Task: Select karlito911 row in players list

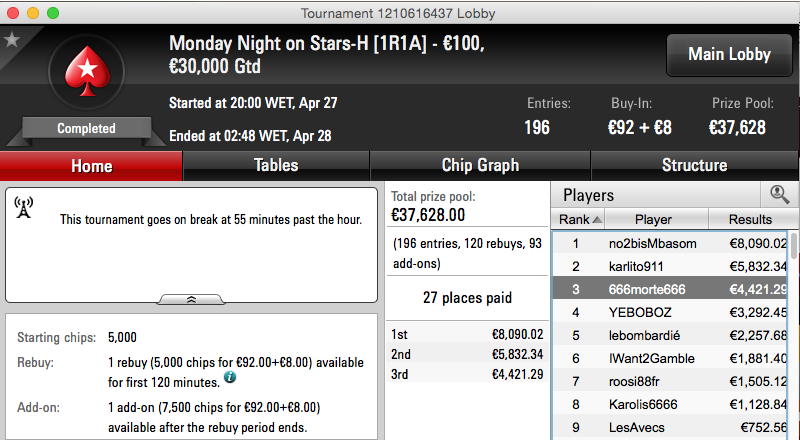Action: click(x=670, y=266)
